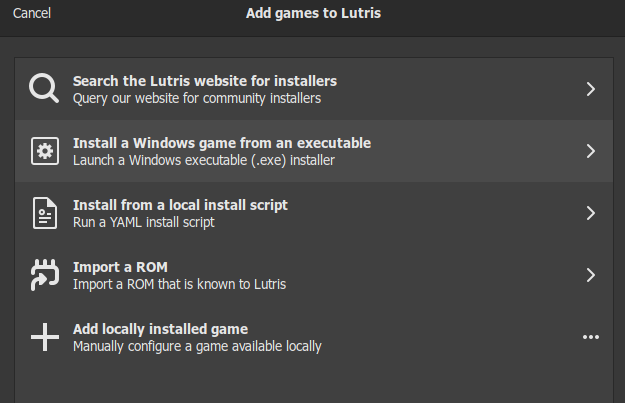Click the 'Add games to Lutris' title
Image resolution: width=625 pixels, height=403 pixels.
(x=313, y=13)
